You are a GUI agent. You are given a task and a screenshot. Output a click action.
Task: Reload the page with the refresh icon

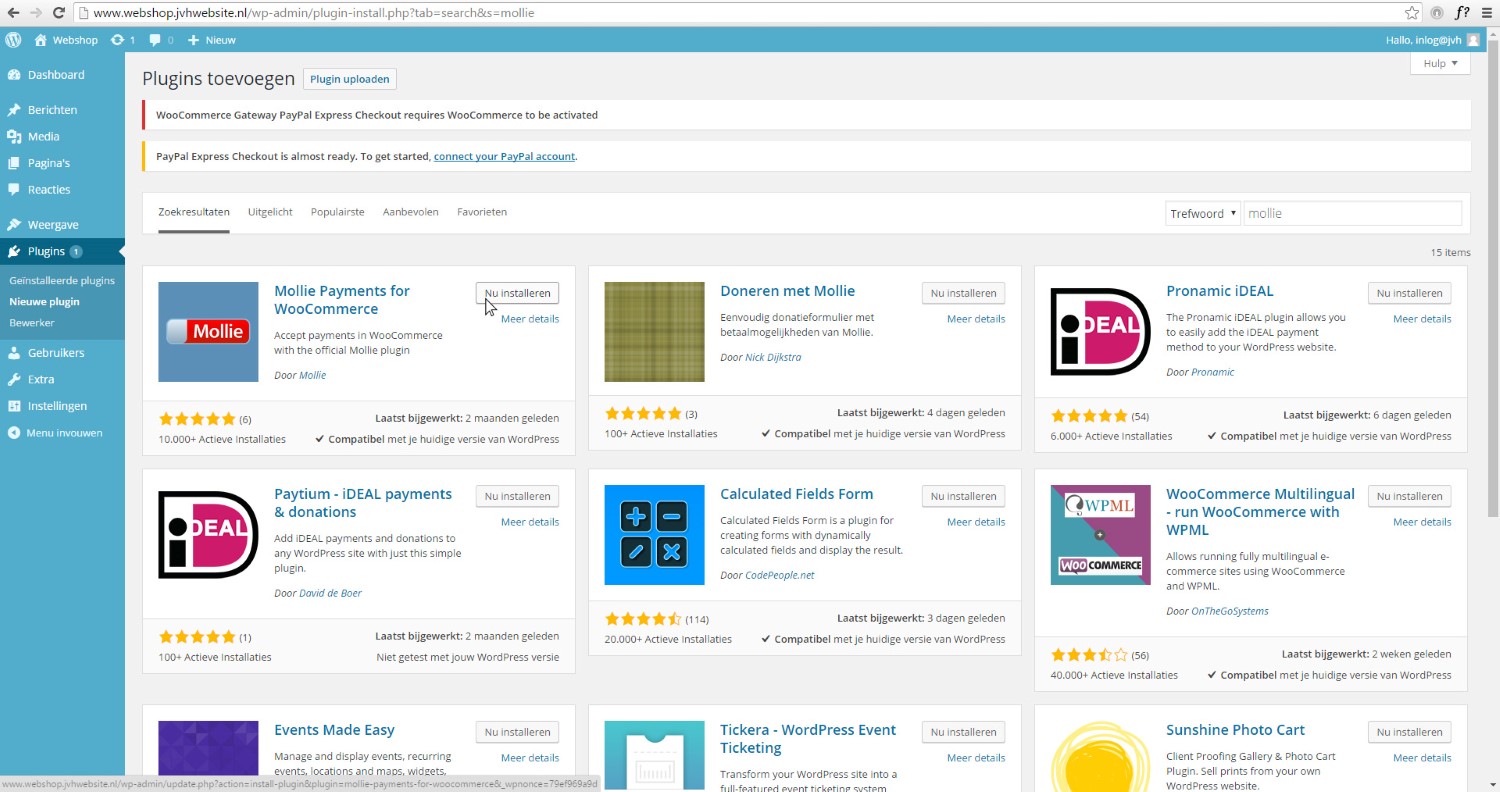tap(59, 13)
